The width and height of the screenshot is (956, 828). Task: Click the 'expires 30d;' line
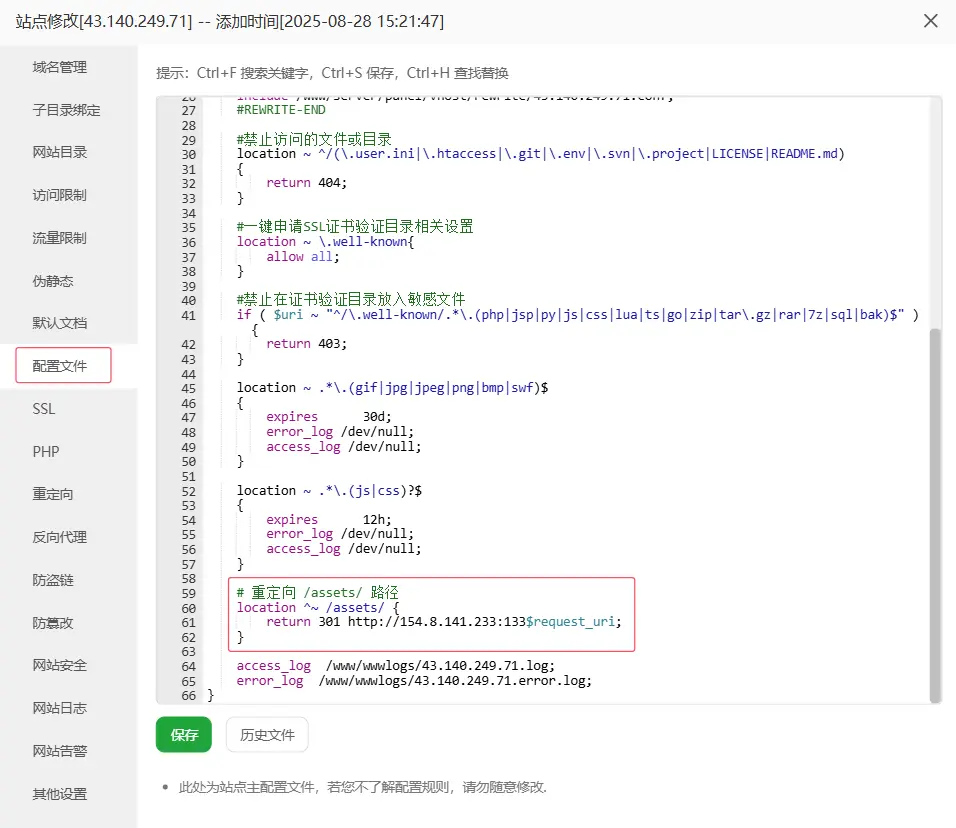(329, 417)
